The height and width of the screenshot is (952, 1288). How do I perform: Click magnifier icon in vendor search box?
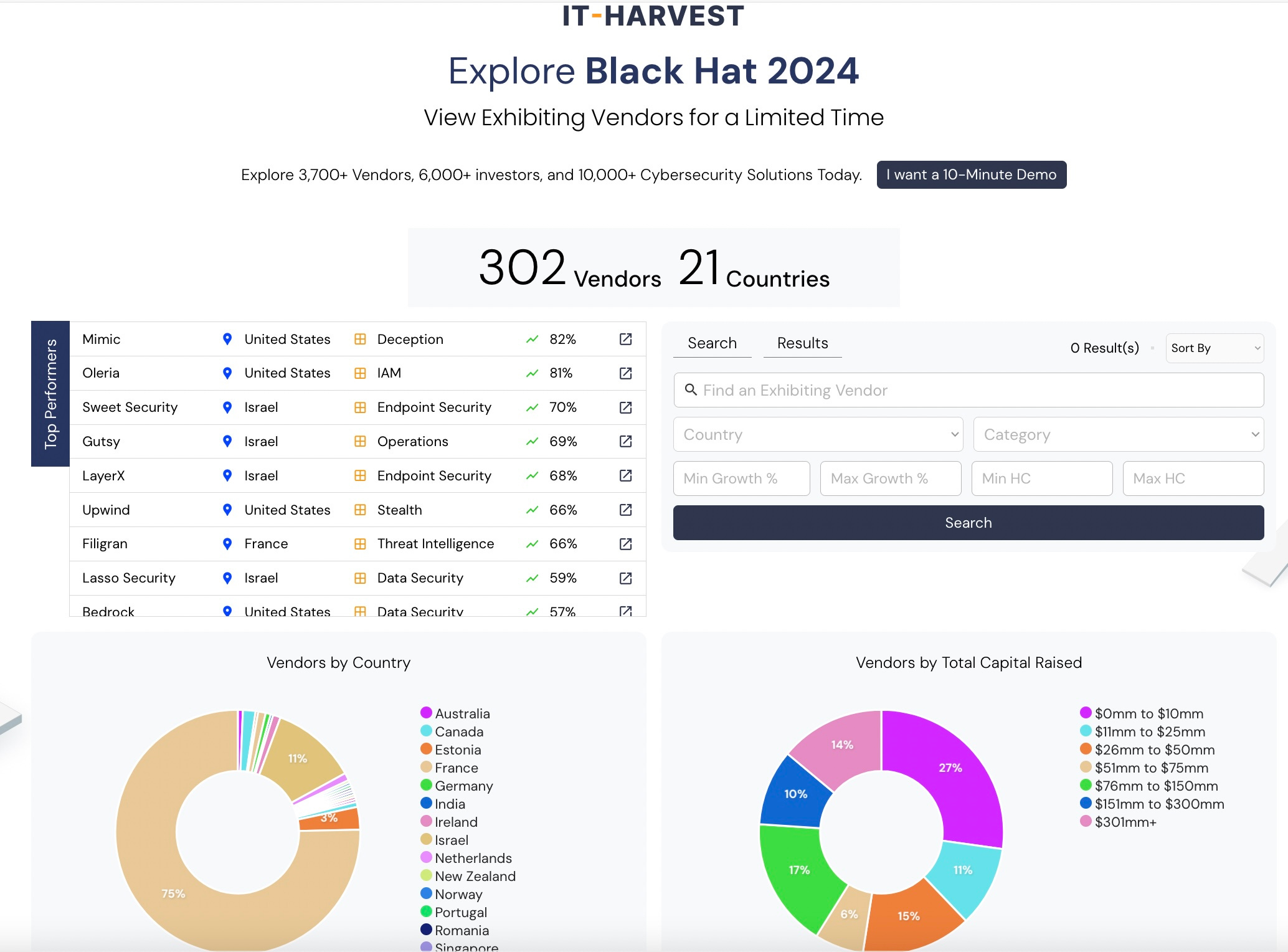(x=691, y=389)
